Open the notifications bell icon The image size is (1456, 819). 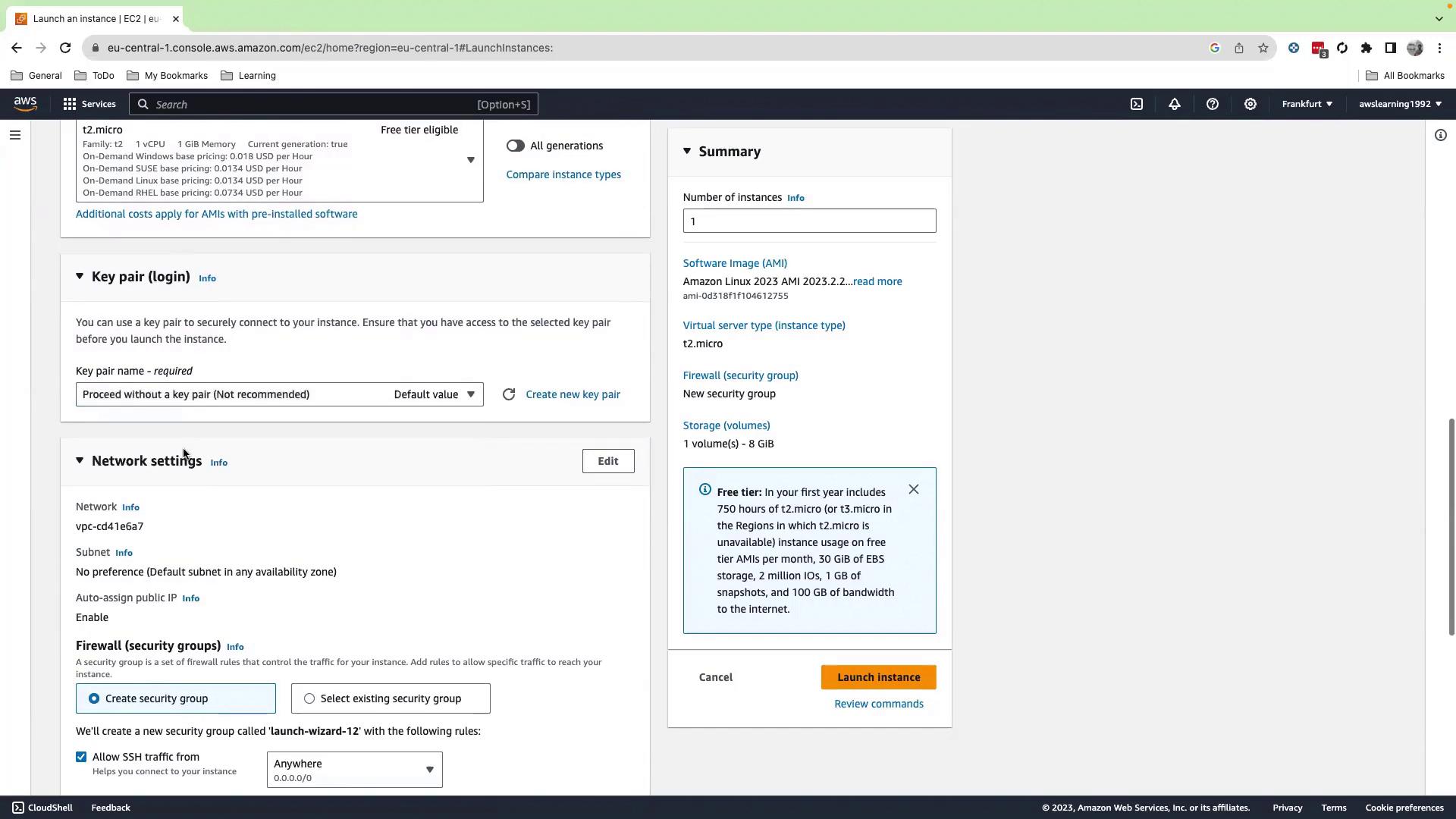1174,104
